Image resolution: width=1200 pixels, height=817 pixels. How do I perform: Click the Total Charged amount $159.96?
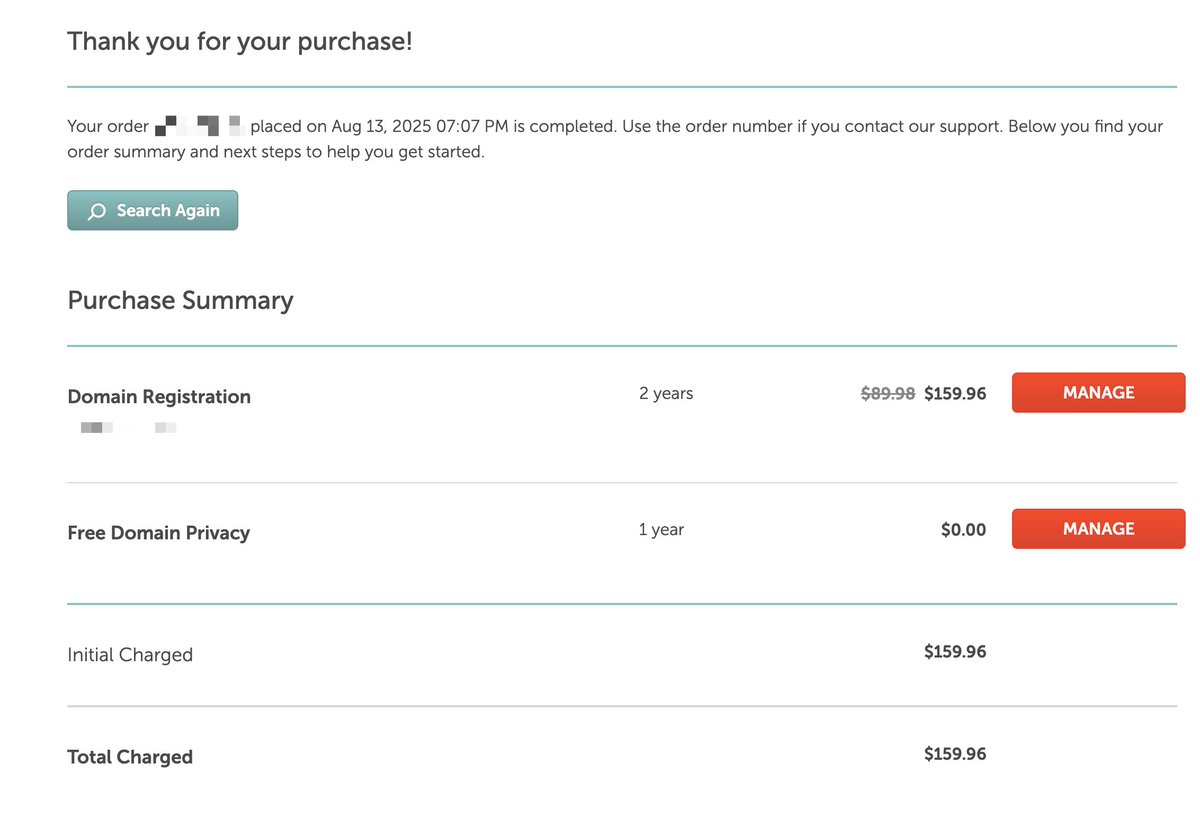pyautogui.click(x=955, y=754)
